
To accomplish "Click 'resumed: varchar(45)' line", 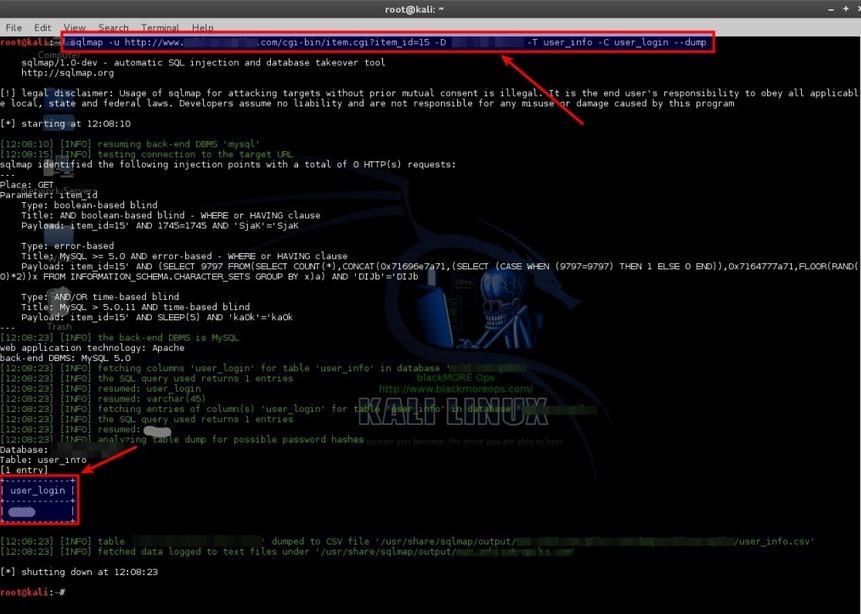I will [x=103, y=399].
